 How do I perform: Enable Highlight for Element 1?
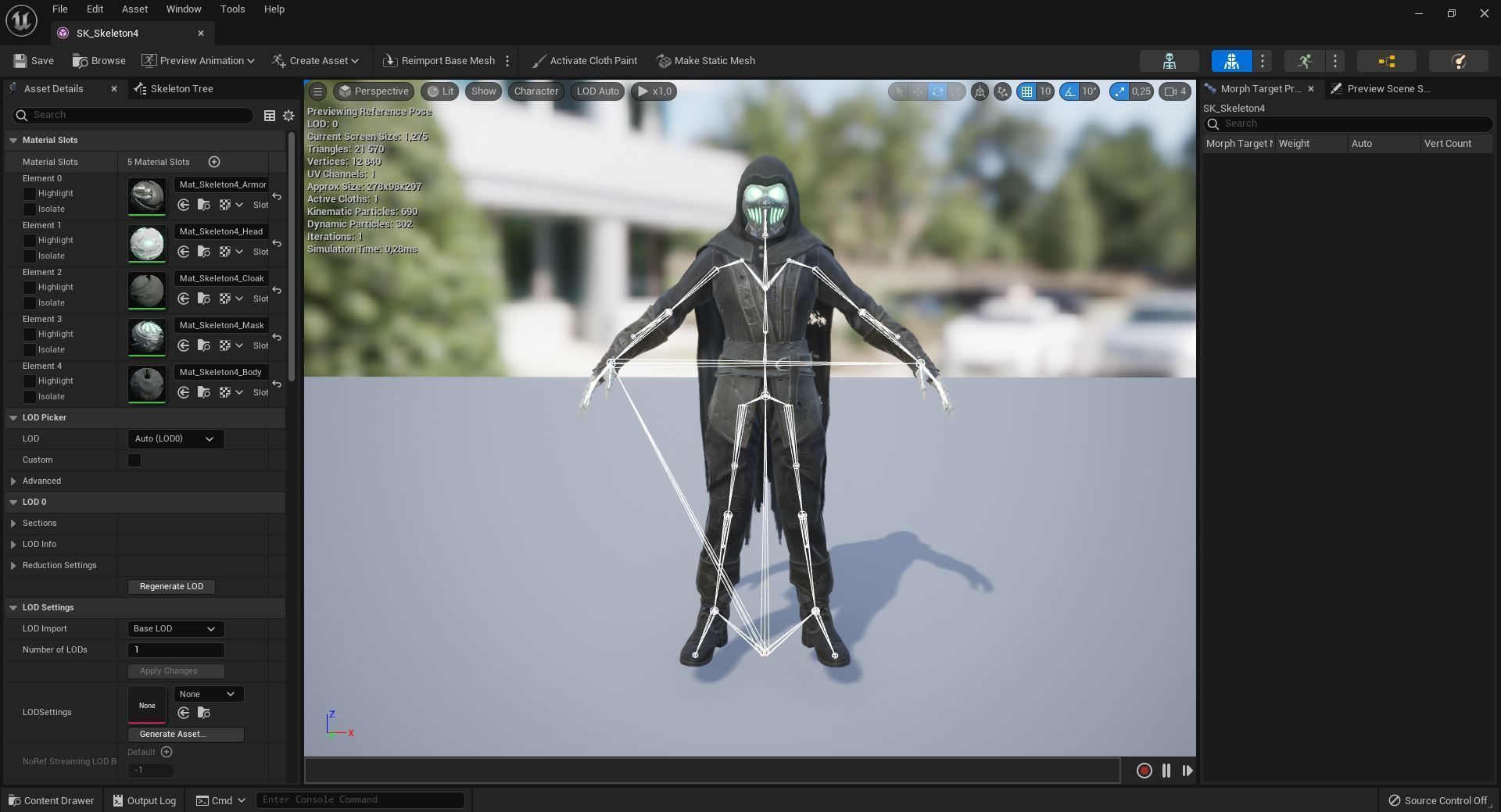[x=30, y=240]
